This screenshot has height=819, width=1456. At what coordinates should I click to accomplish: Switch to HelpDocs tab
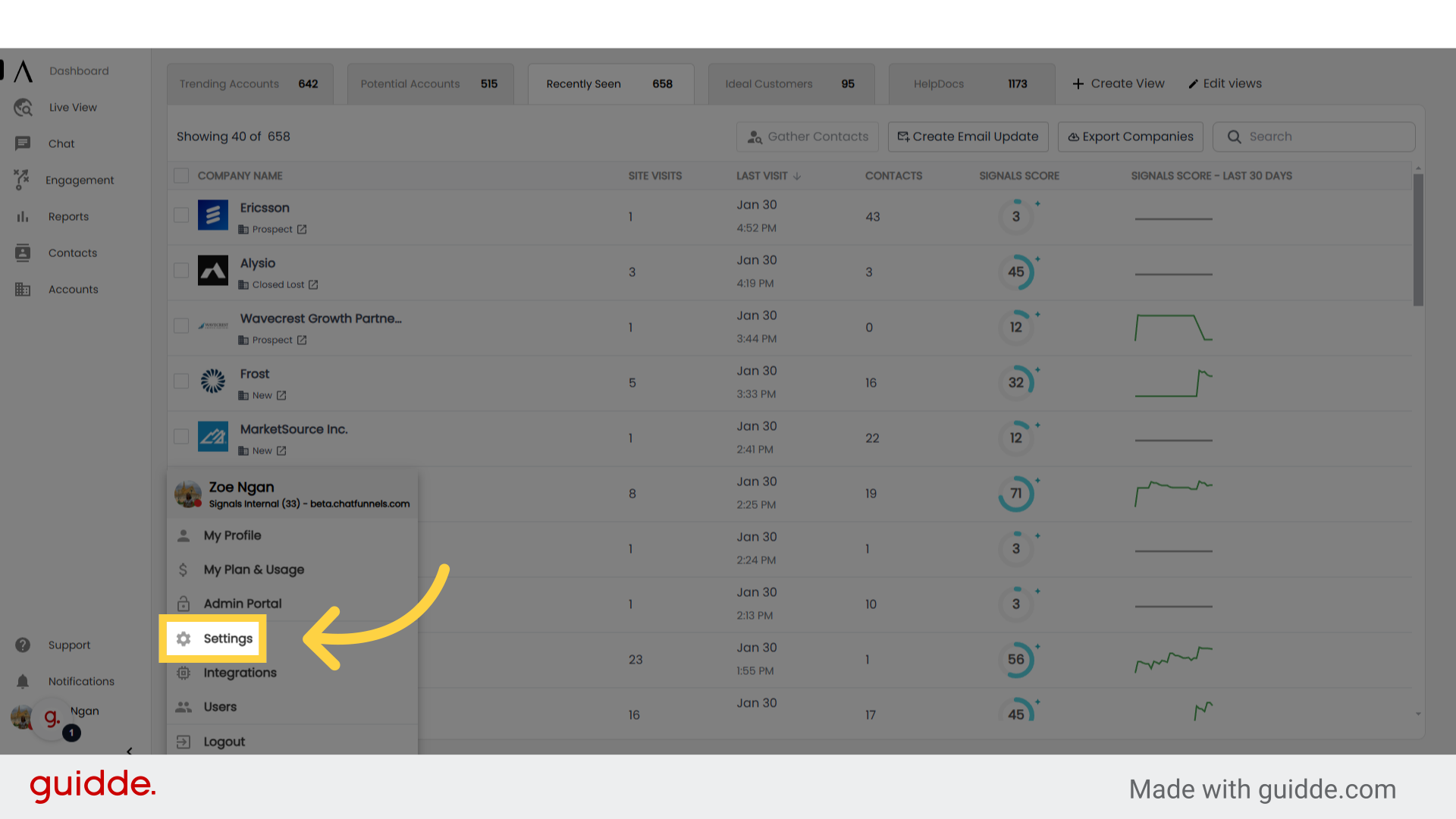pos(971,84)
